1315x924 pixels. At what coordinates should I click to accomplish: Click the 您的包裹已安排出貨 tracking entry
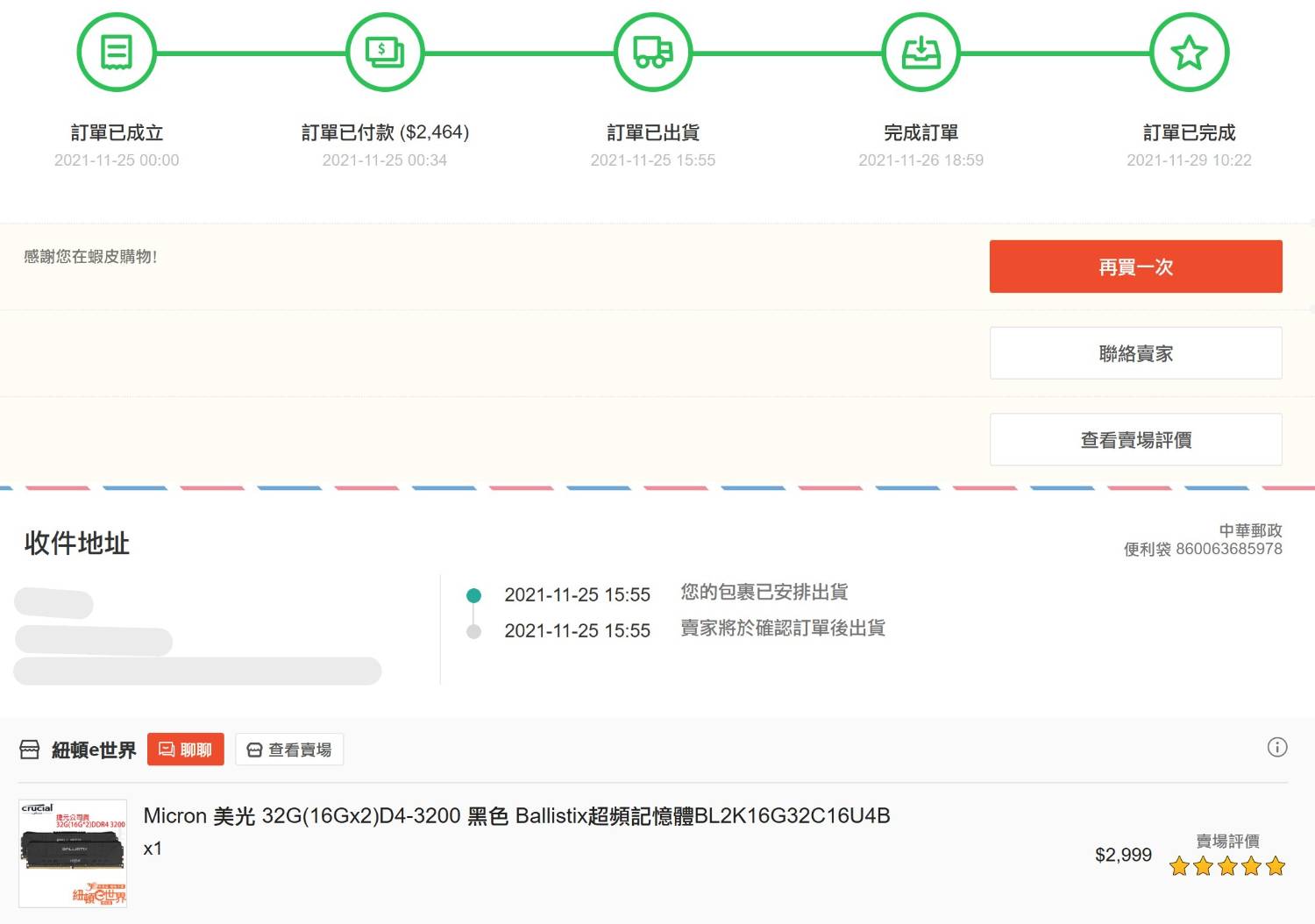[764, 592]
